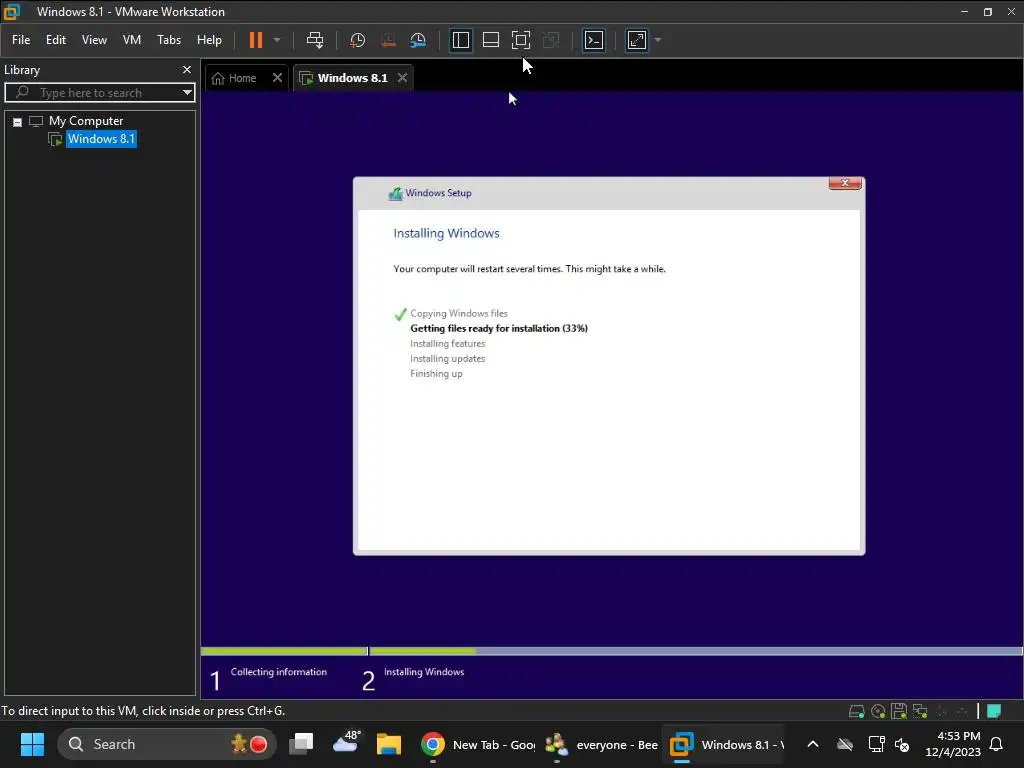This screenshot has width=1024, height=768.
Task: Switch to the Home tab
Action: tap(242, 78)
